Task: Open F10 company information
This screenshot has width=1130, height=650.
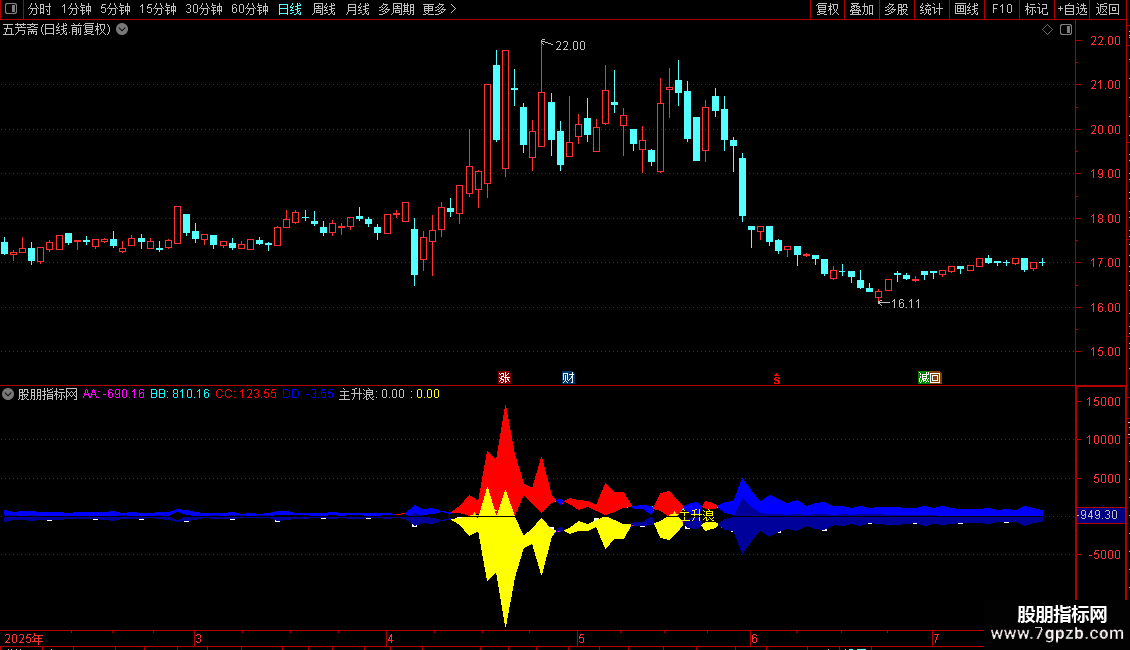Action: click(1002, 9)
